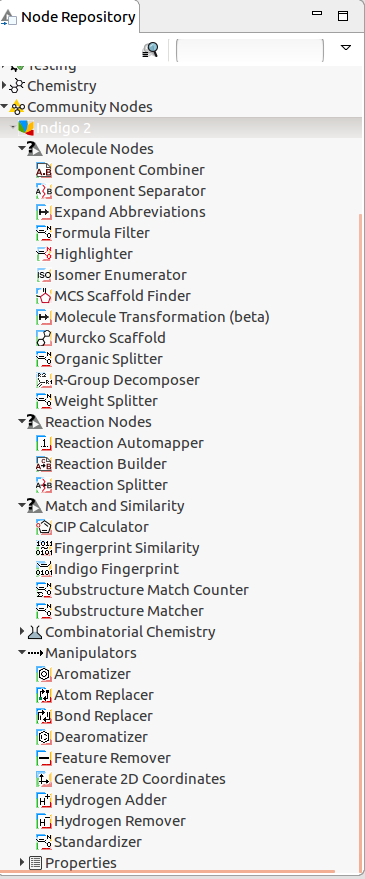Click the Aromatizer node icon
The height and width of the screenshot is (879, 365).
pyautogui.click(x=44, y=674)
